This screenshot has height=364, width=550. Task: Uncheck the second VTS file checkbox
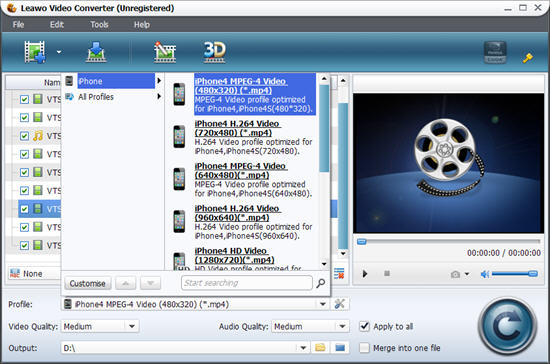pos(24,117)
